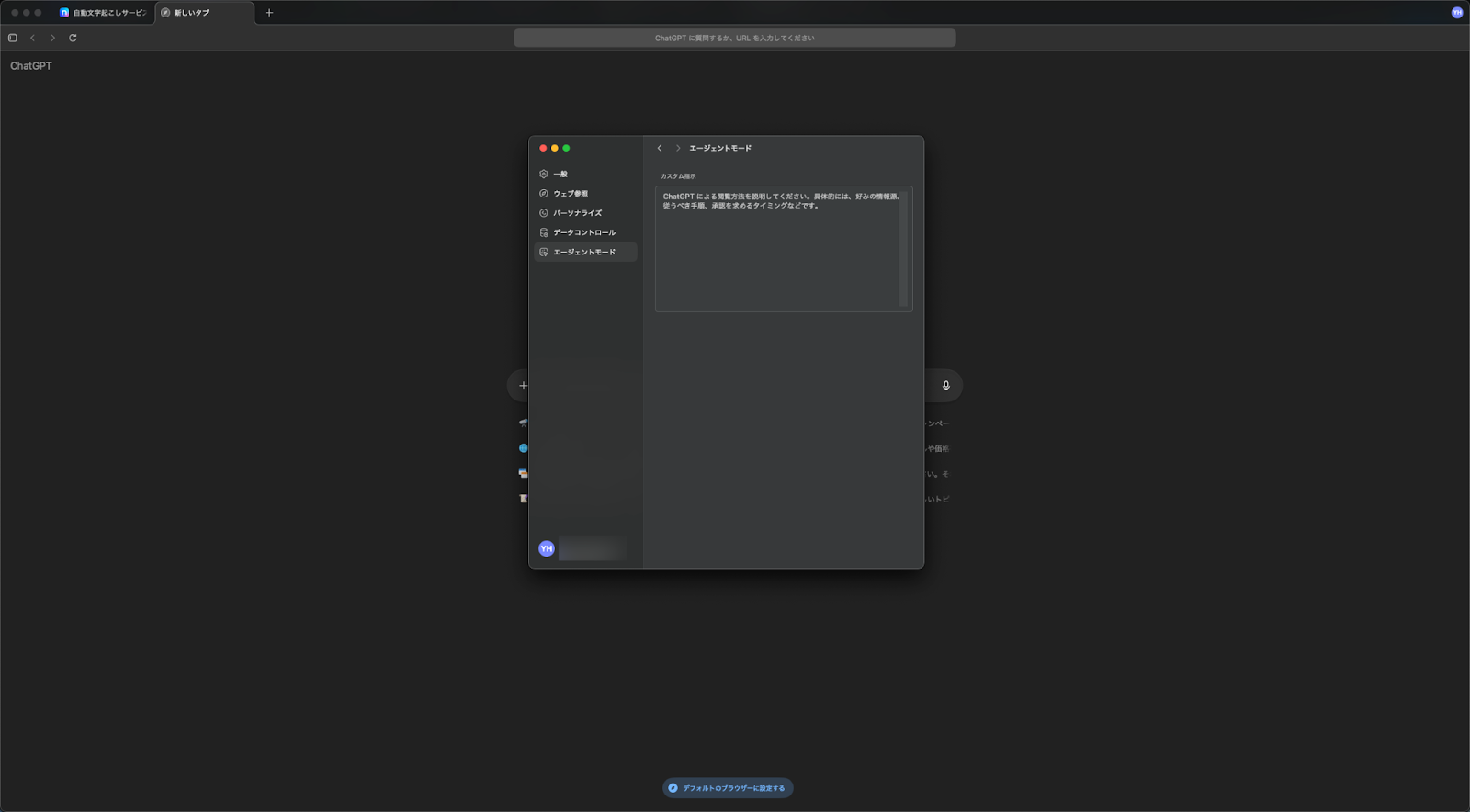Go forward in the settings window
1470x812 pixels.
(678, 148)
